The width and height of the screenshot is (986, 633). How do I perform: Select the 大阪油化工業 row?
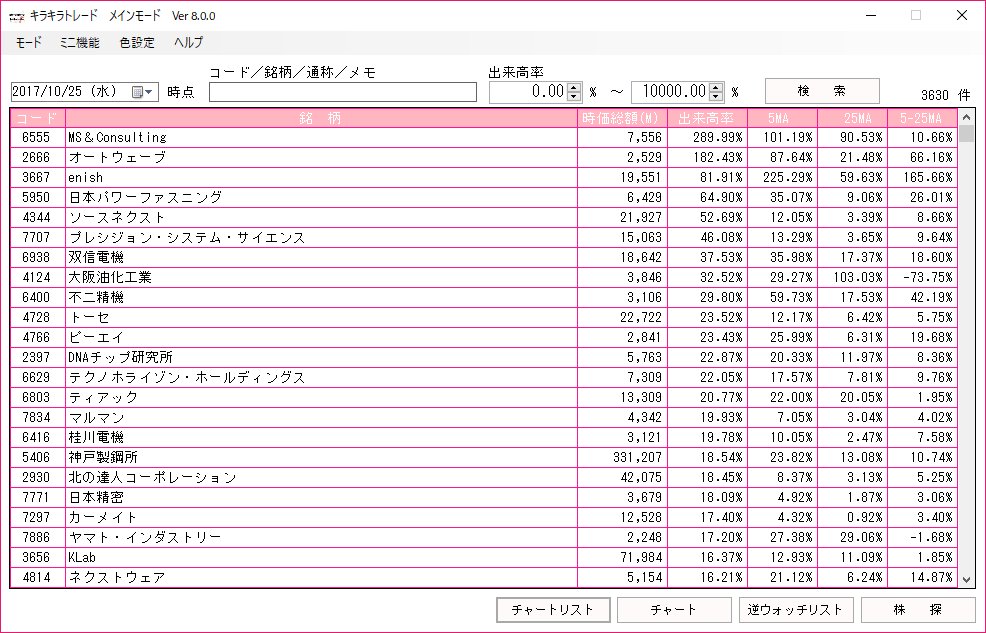484,277
